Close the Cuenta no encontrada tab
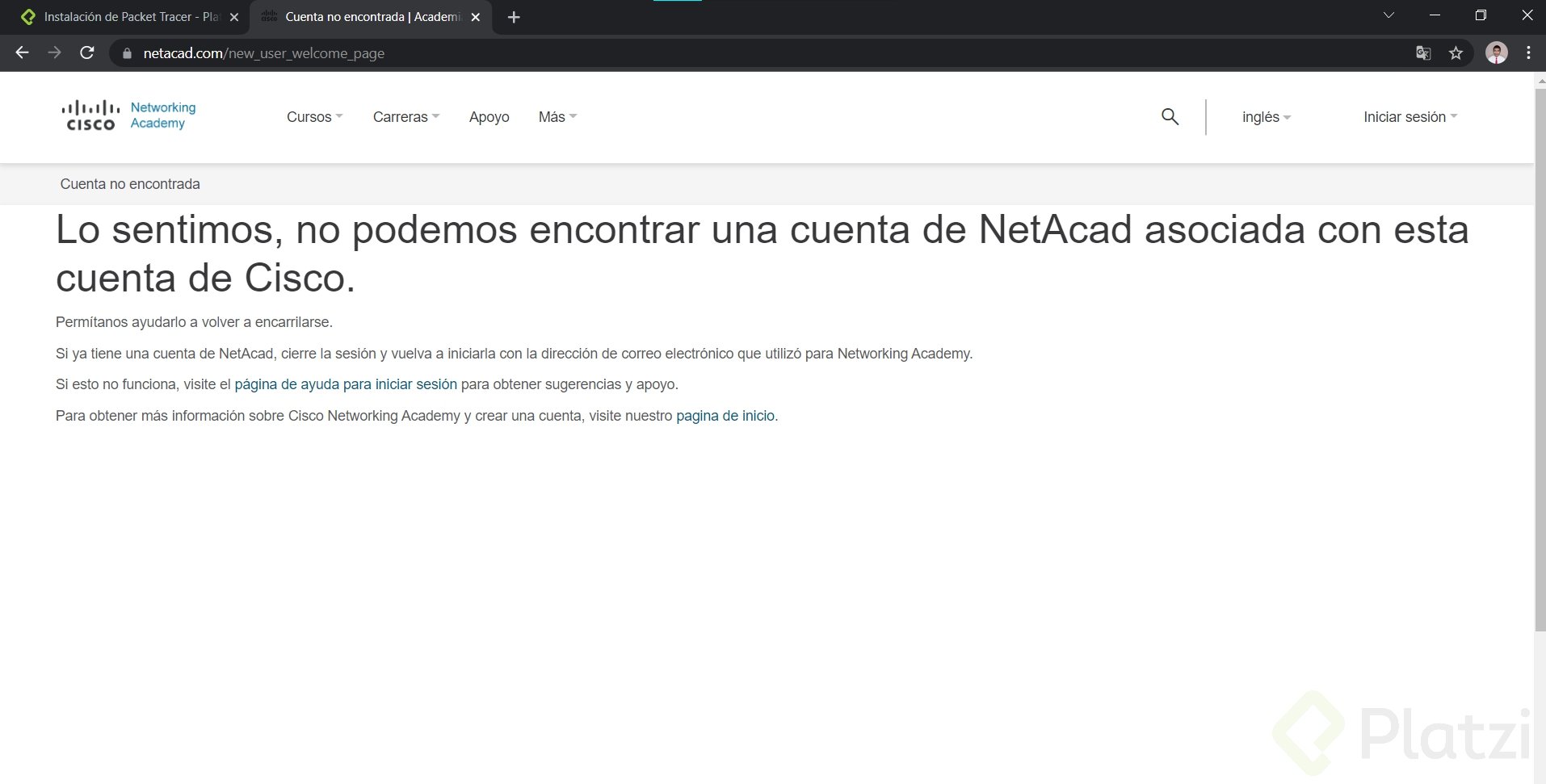 pos(476,17)
